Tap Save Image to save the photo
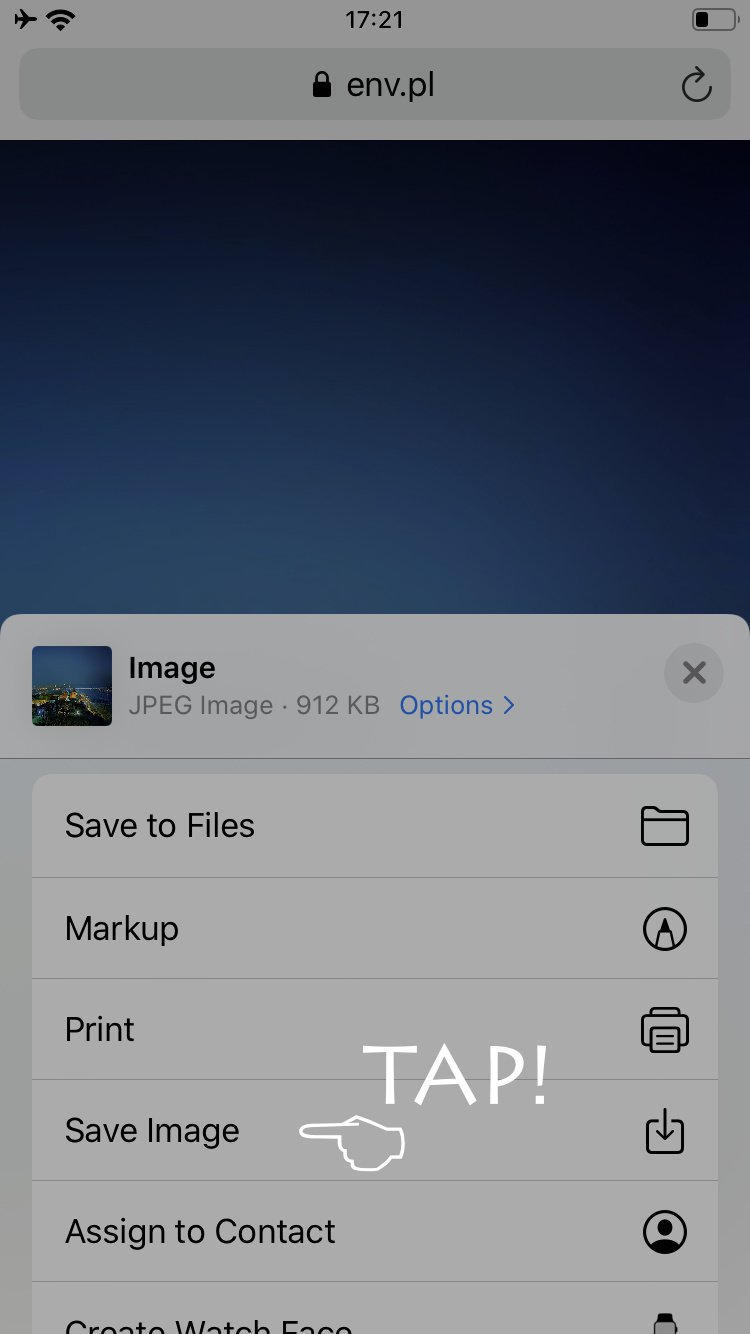 click(x=152, y=1131)
